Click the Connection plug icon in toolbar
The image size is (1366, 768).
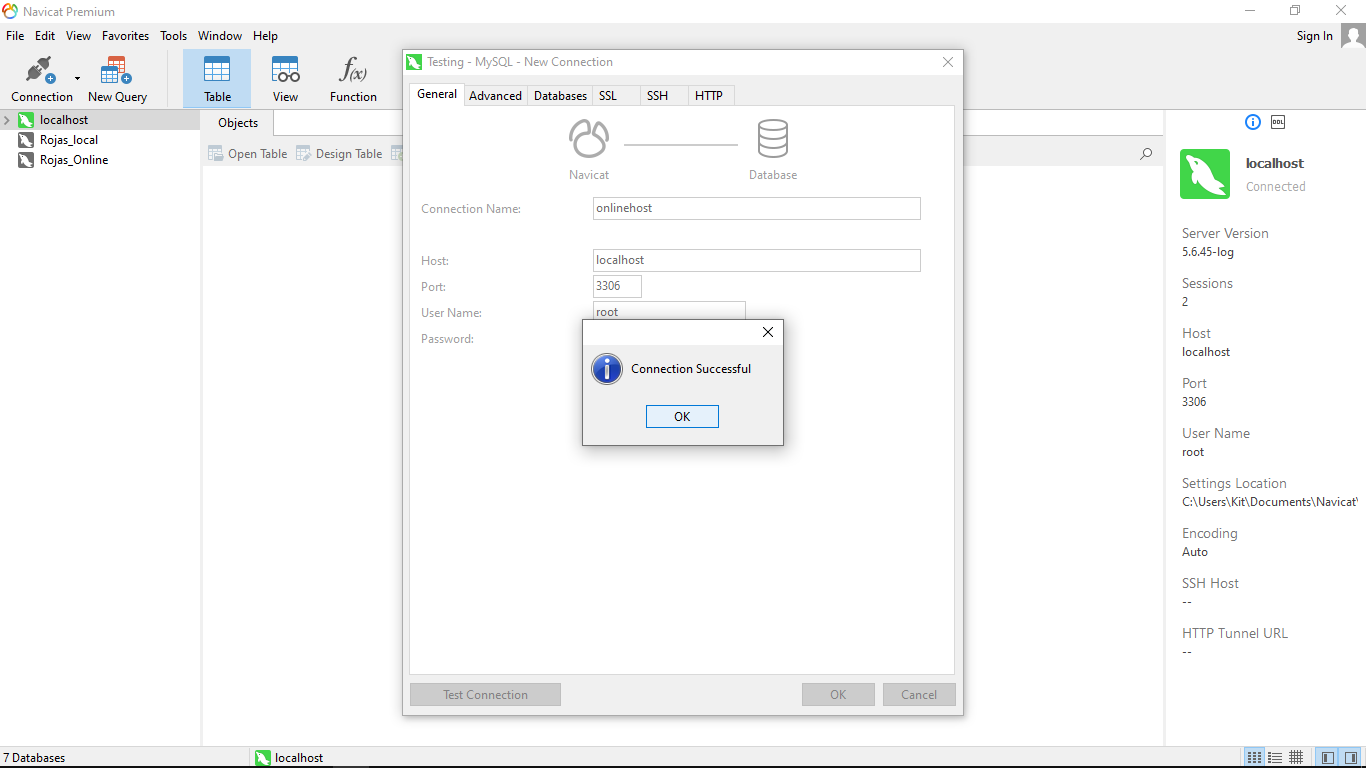point(39,72)
